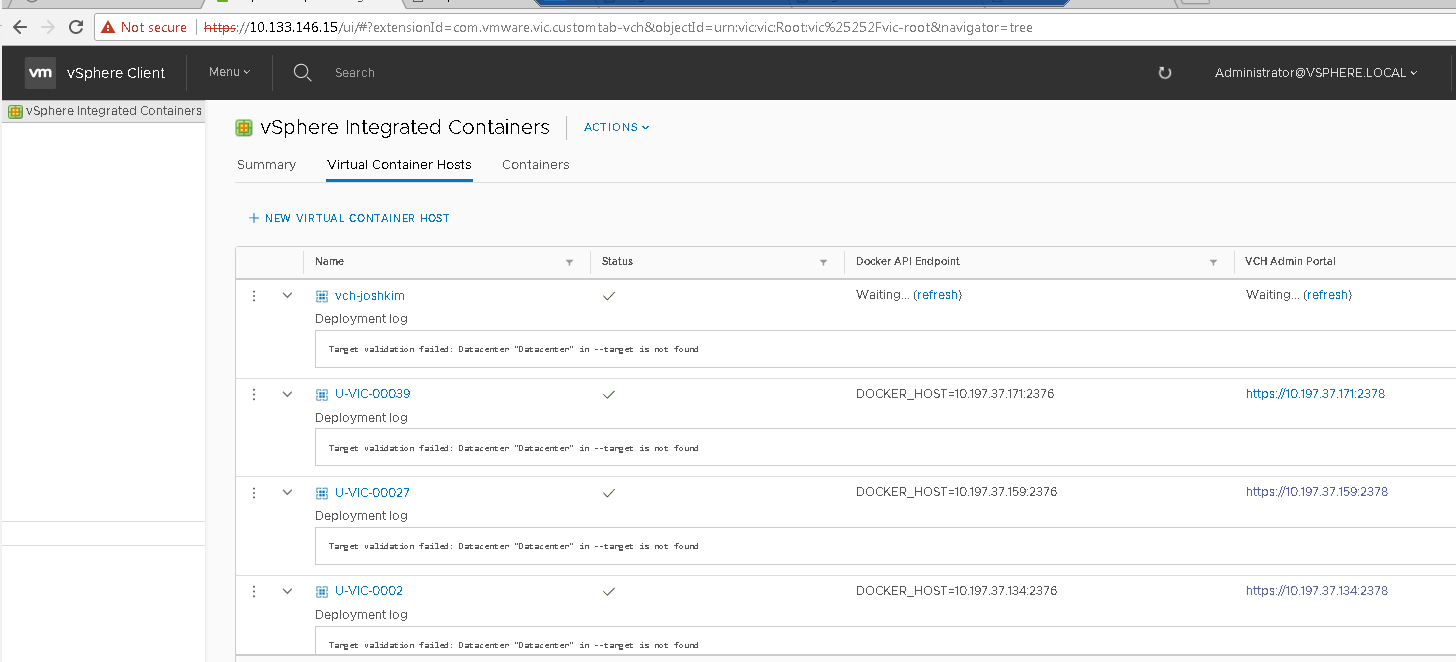The height and width of the screenshot is (662, 1456).
Task: Open the three-dot actions menu for vch-joshkim
Action: coord(253,295)
